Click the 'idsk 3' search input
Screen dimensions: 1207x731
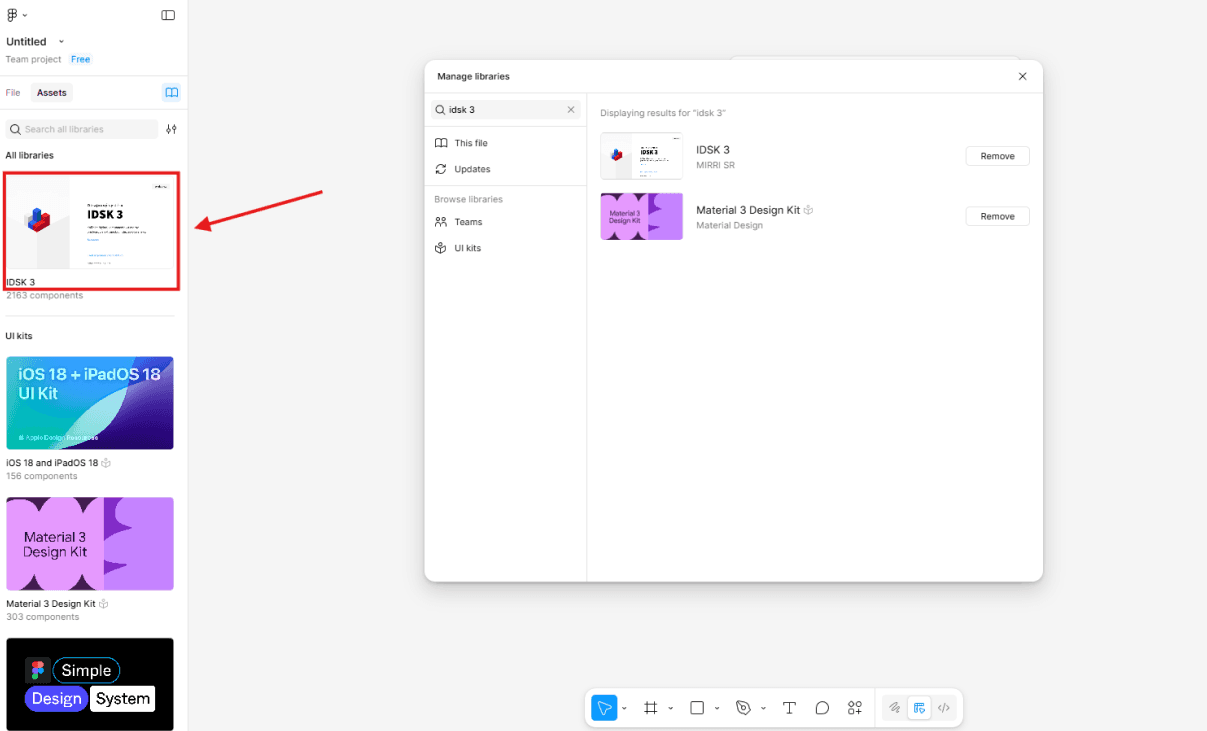coord(505,110)
